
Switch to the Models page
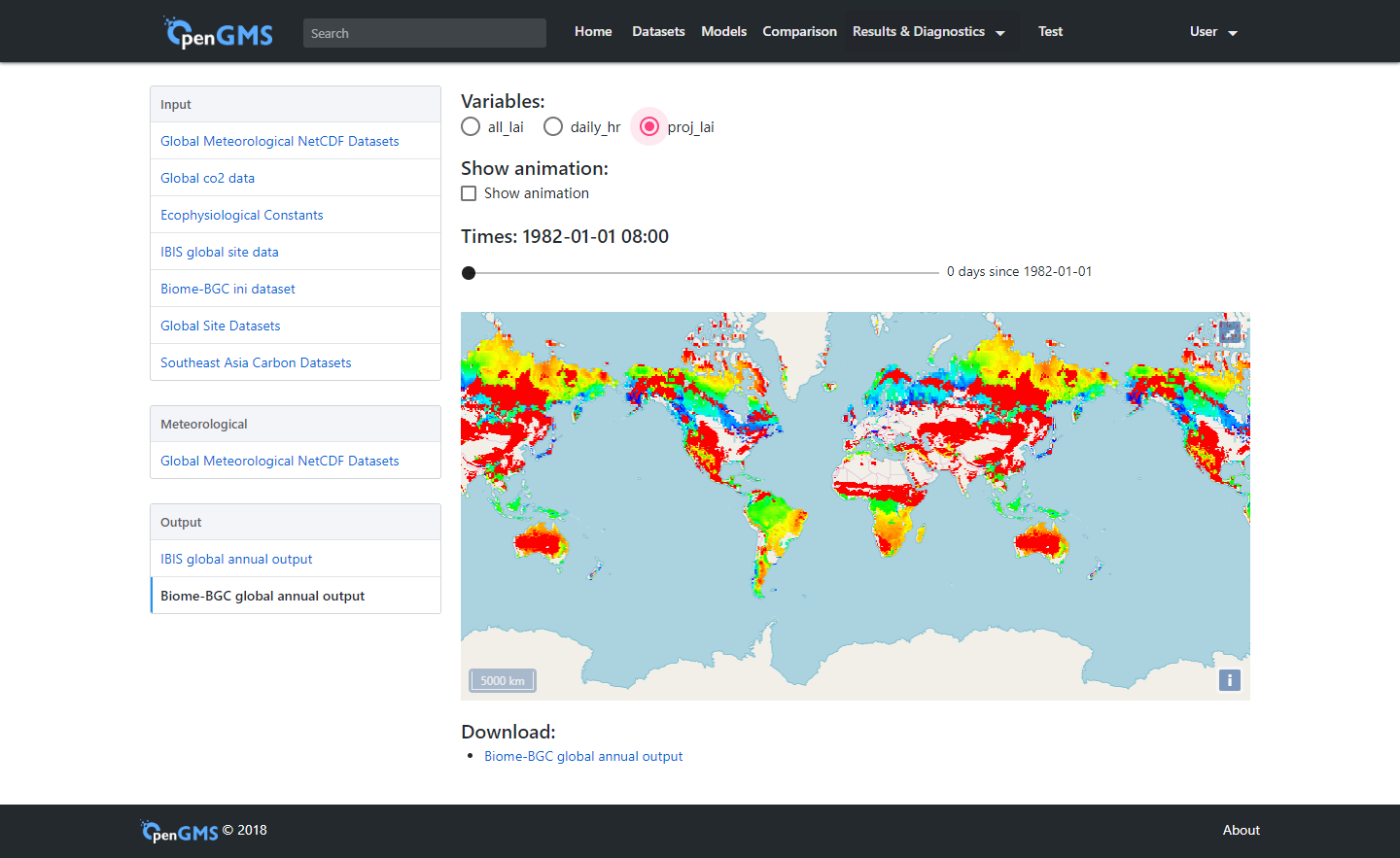(x=723, y=31)
